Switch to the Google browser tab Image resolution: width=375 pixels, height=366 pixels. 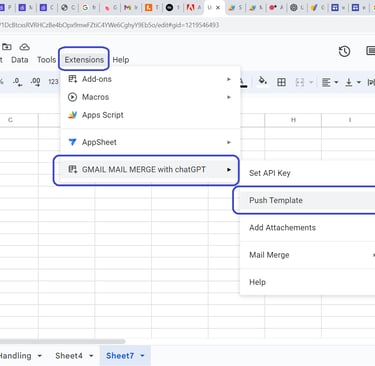pyautogui.click(x=89, y=7)
